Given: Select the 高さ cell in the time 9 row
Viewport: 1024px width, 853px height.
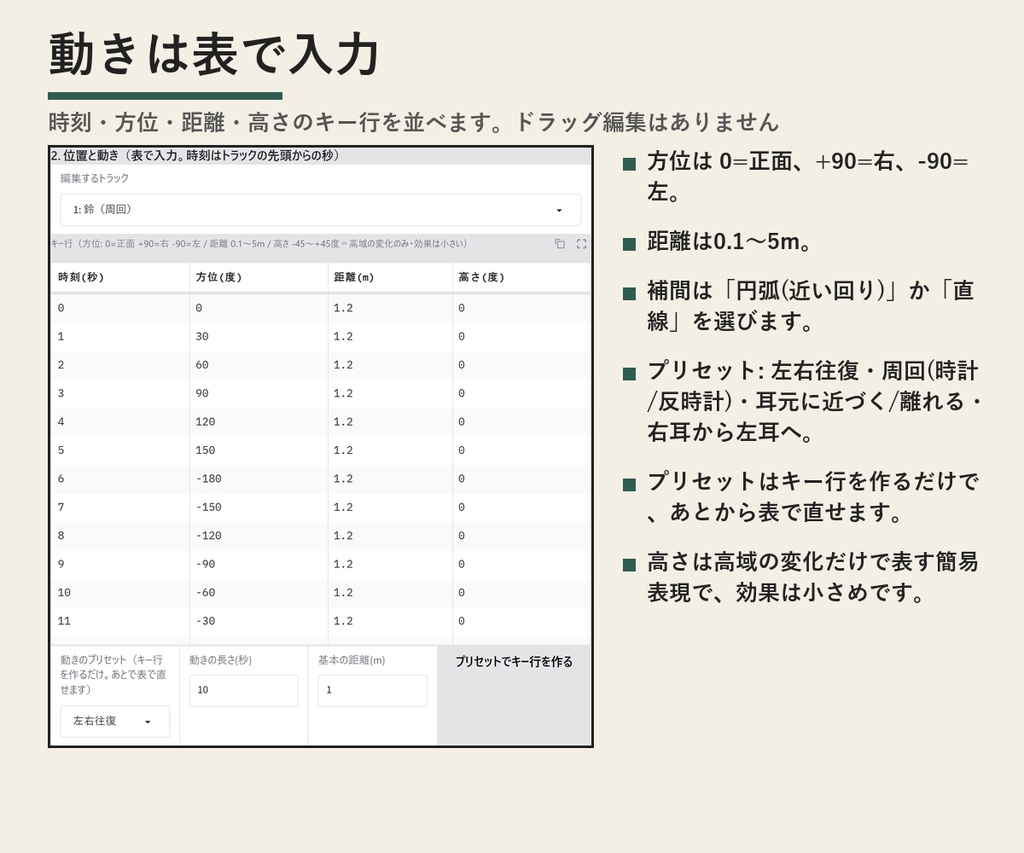Looking at the screenshot, I should (520, 564).
